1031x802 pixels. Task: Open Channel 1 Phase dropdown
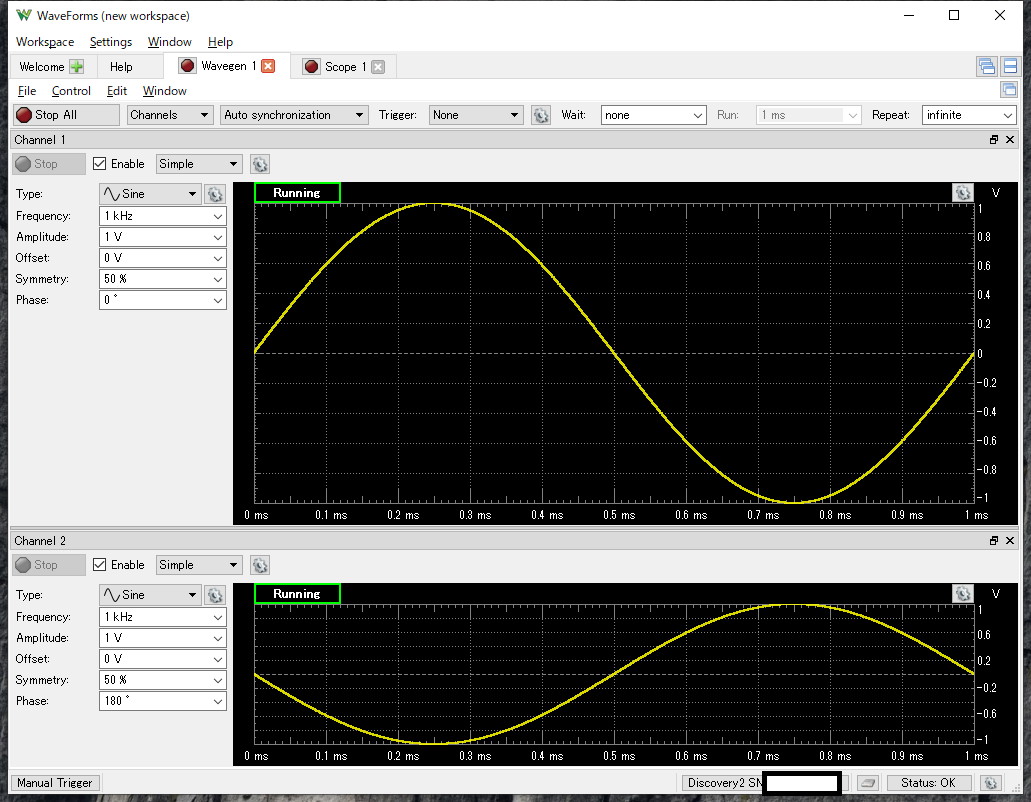[x=162, y=300]
